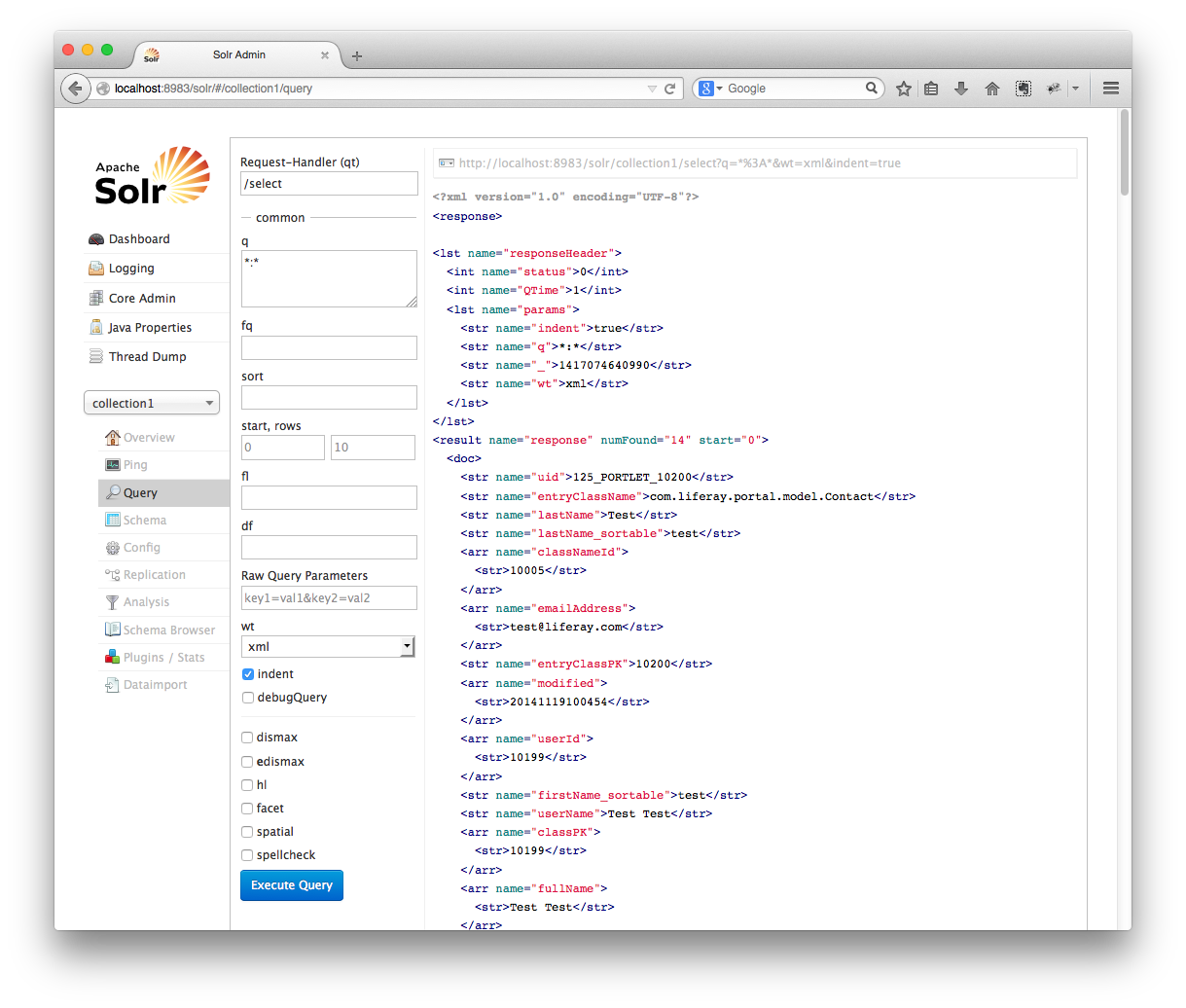
Task: Click the Dataimport icon
Action: click(113, 685)
